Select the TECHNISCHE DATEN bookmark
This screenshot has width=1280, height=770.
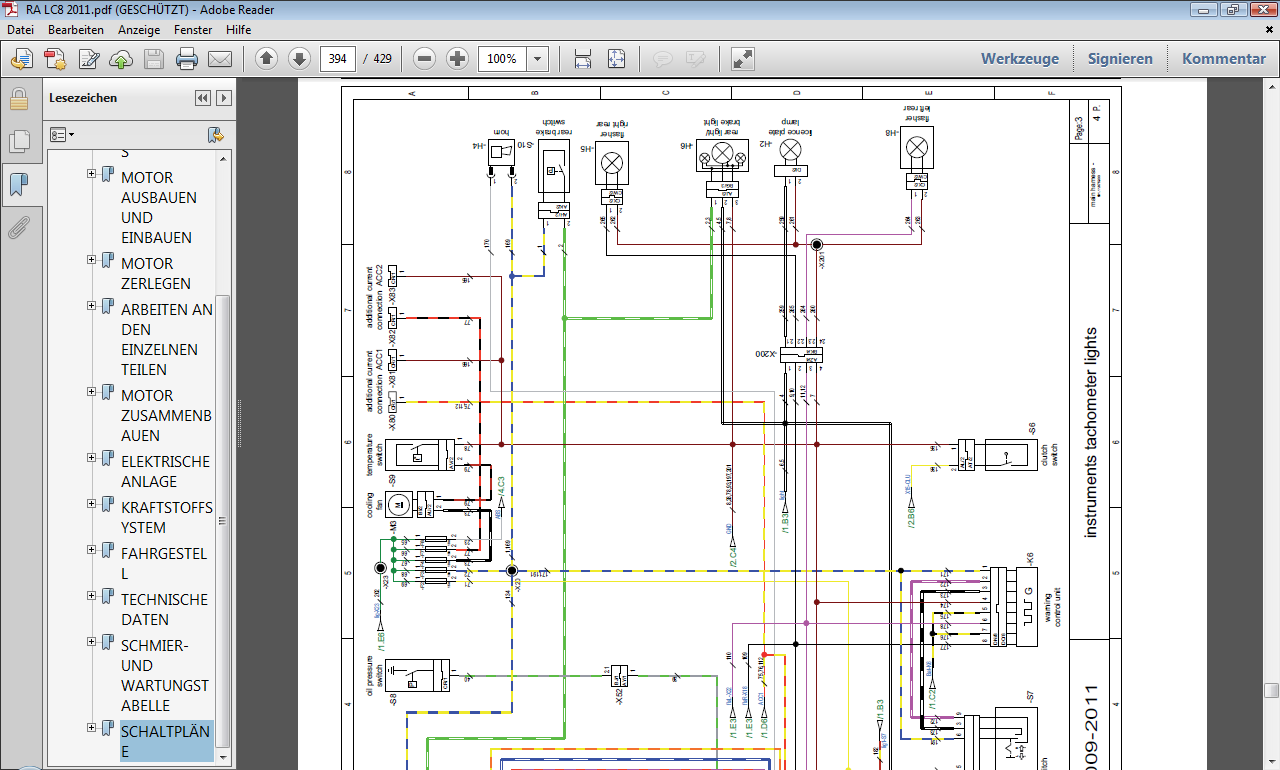click(x=164, y=609)
